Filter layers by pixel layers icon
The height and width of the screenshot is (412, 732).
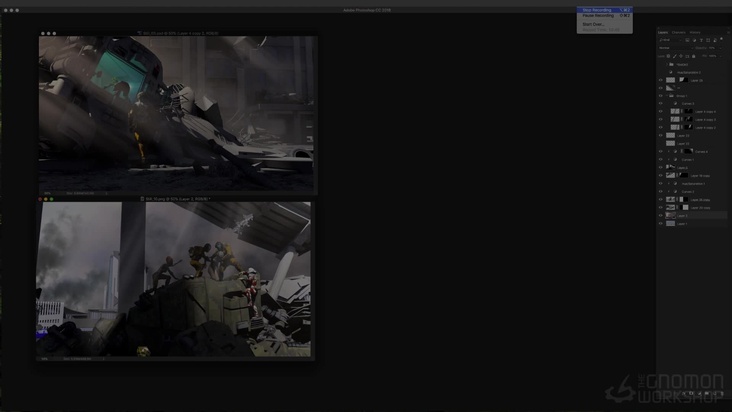click(687, 40)
